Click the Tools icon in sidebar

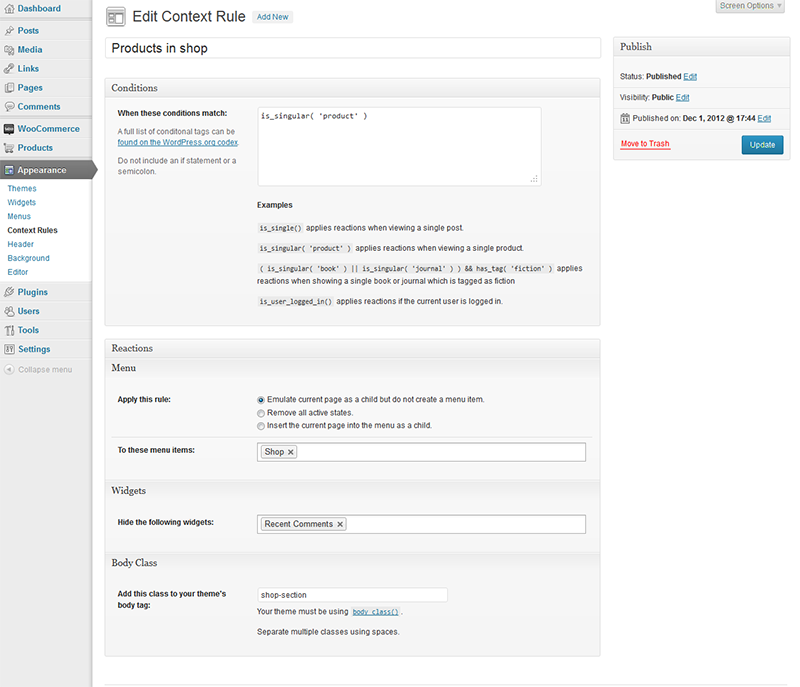9,331
